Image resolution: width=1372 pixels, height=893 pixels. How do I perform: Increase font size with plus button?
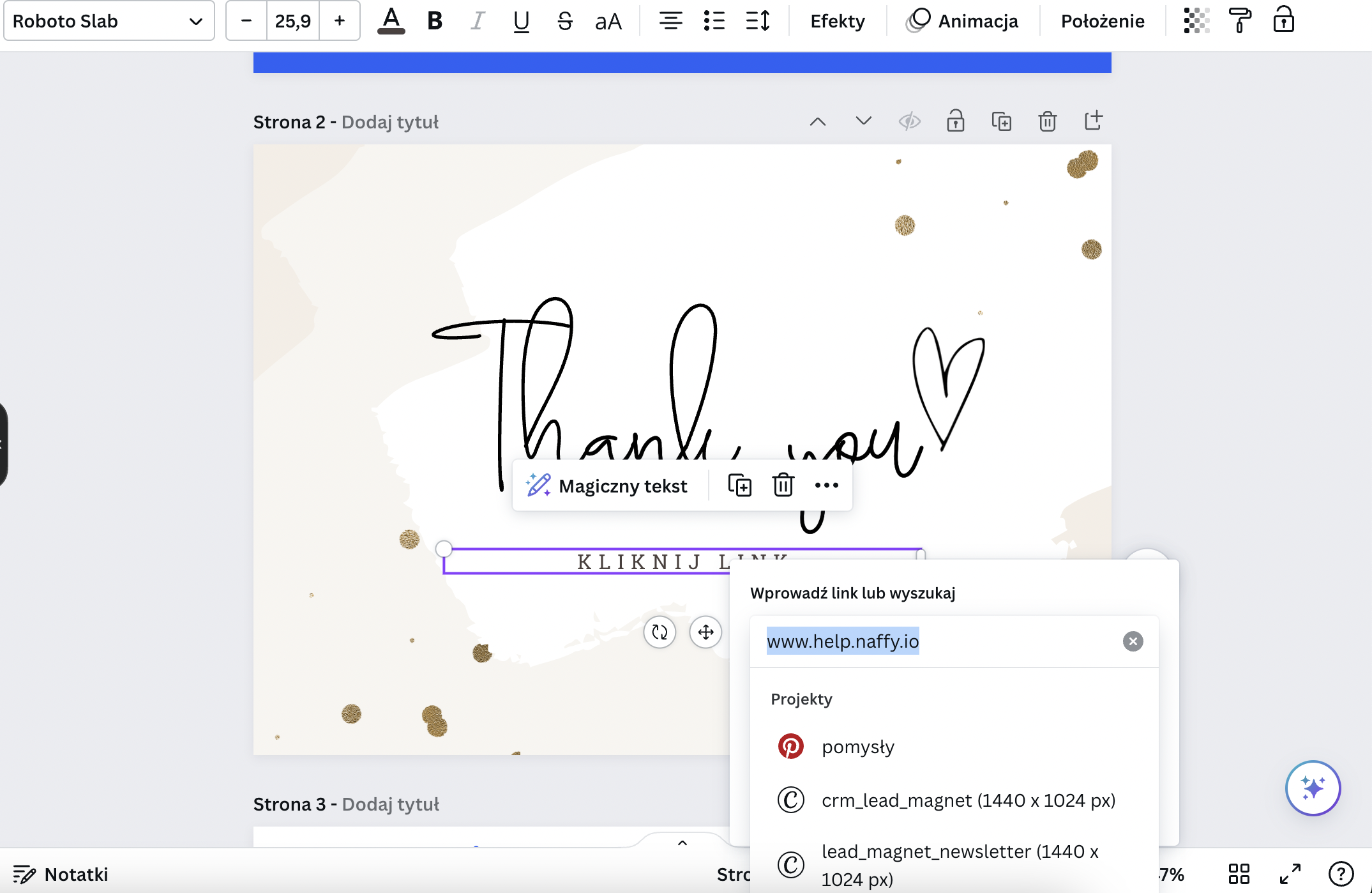click(340, 21)
